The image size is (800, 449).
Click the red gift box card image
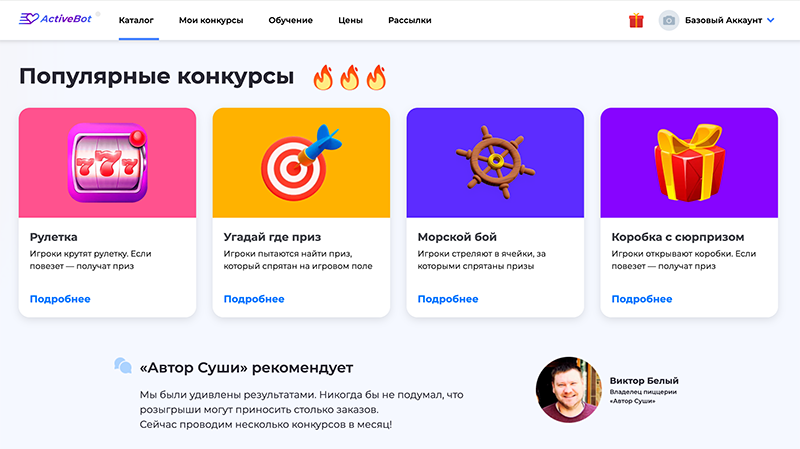[x=689, y=162]
